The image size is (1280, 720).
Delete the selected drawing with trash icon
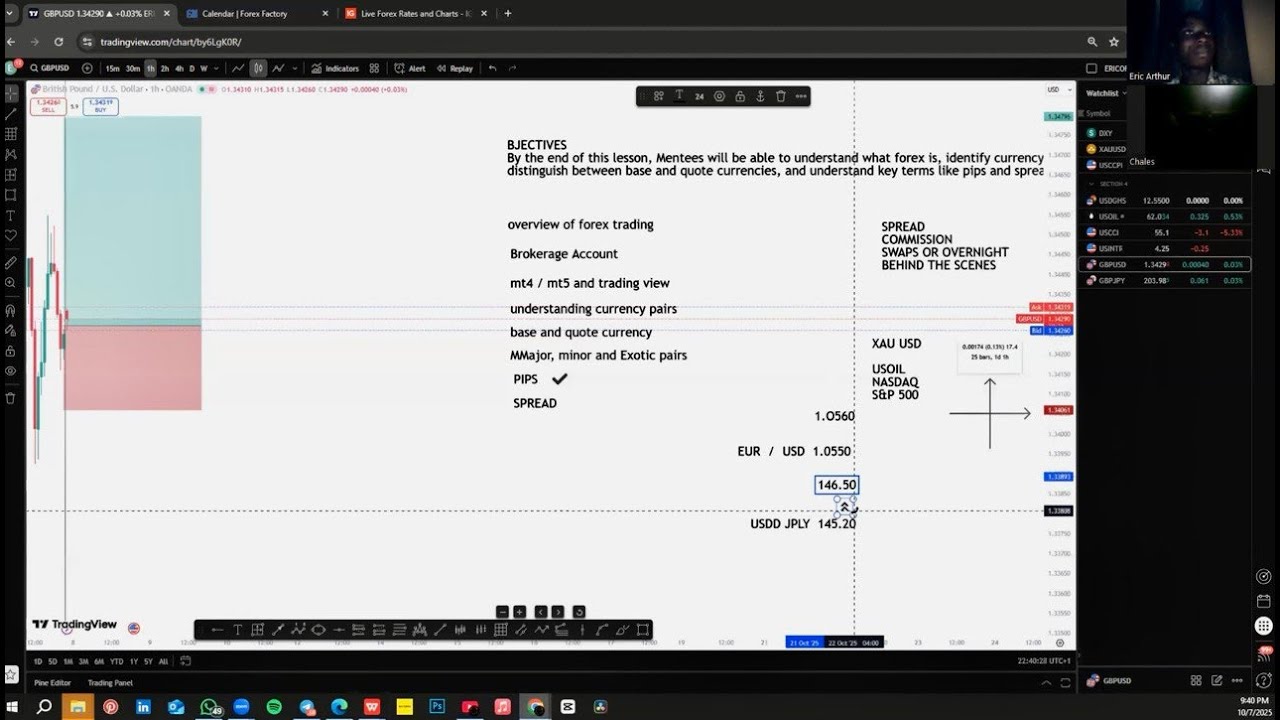pos(781,96)
